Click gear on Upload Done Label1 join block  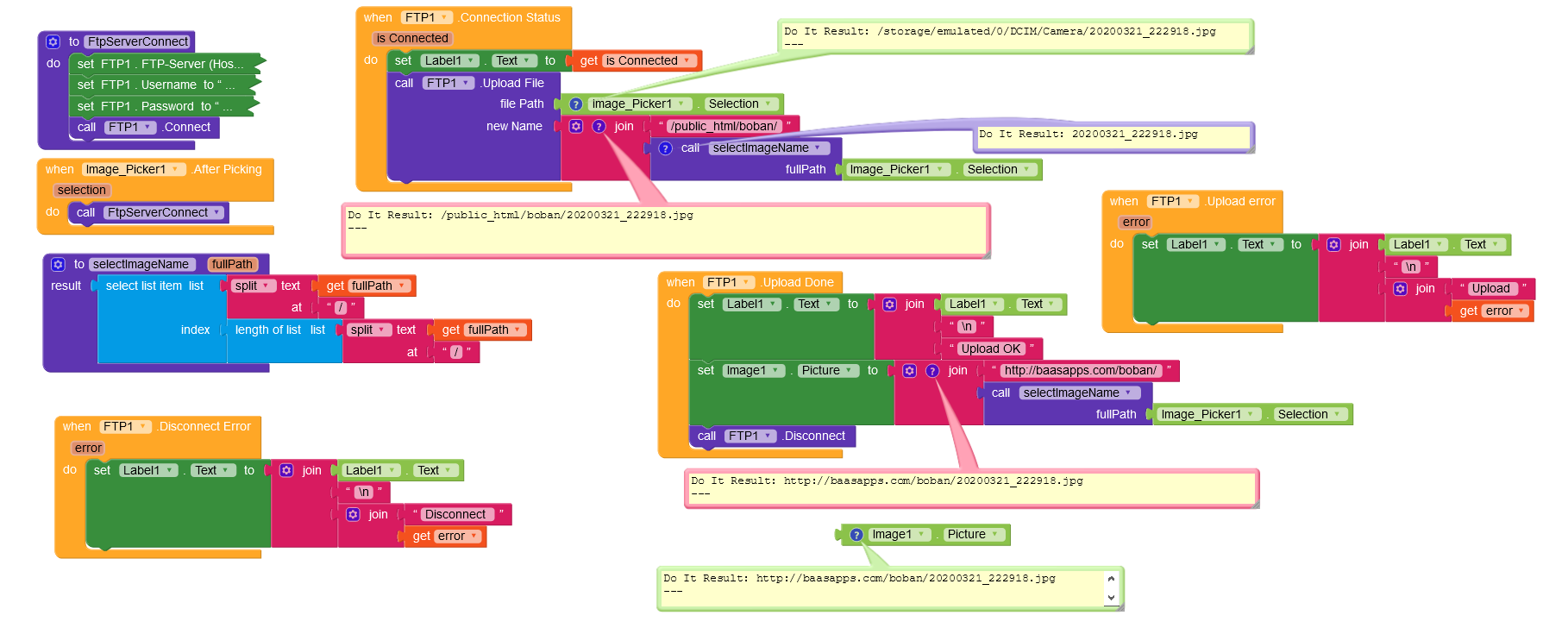889,305
